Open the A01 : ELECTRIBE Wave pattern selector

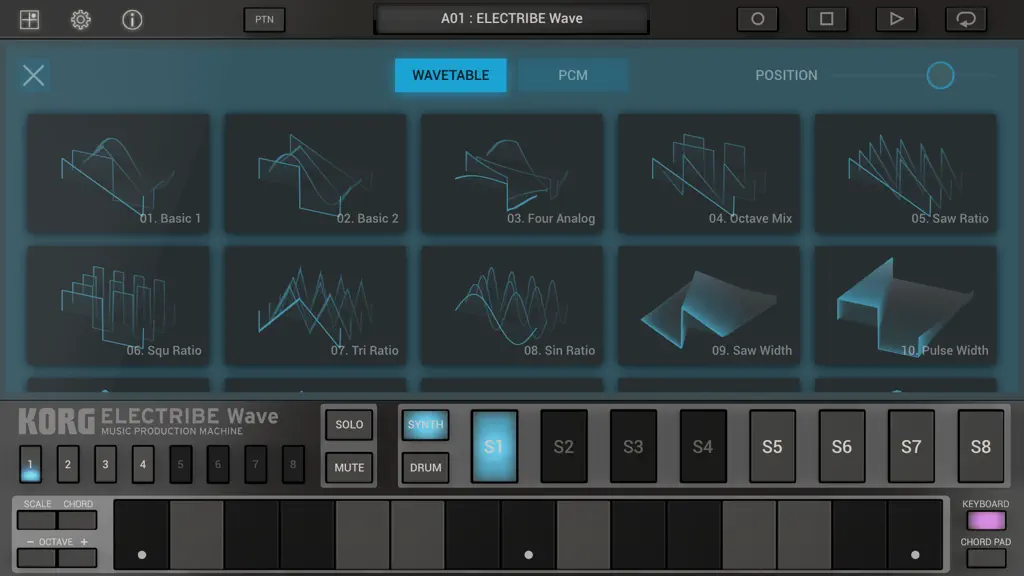[x=511, y=19]
